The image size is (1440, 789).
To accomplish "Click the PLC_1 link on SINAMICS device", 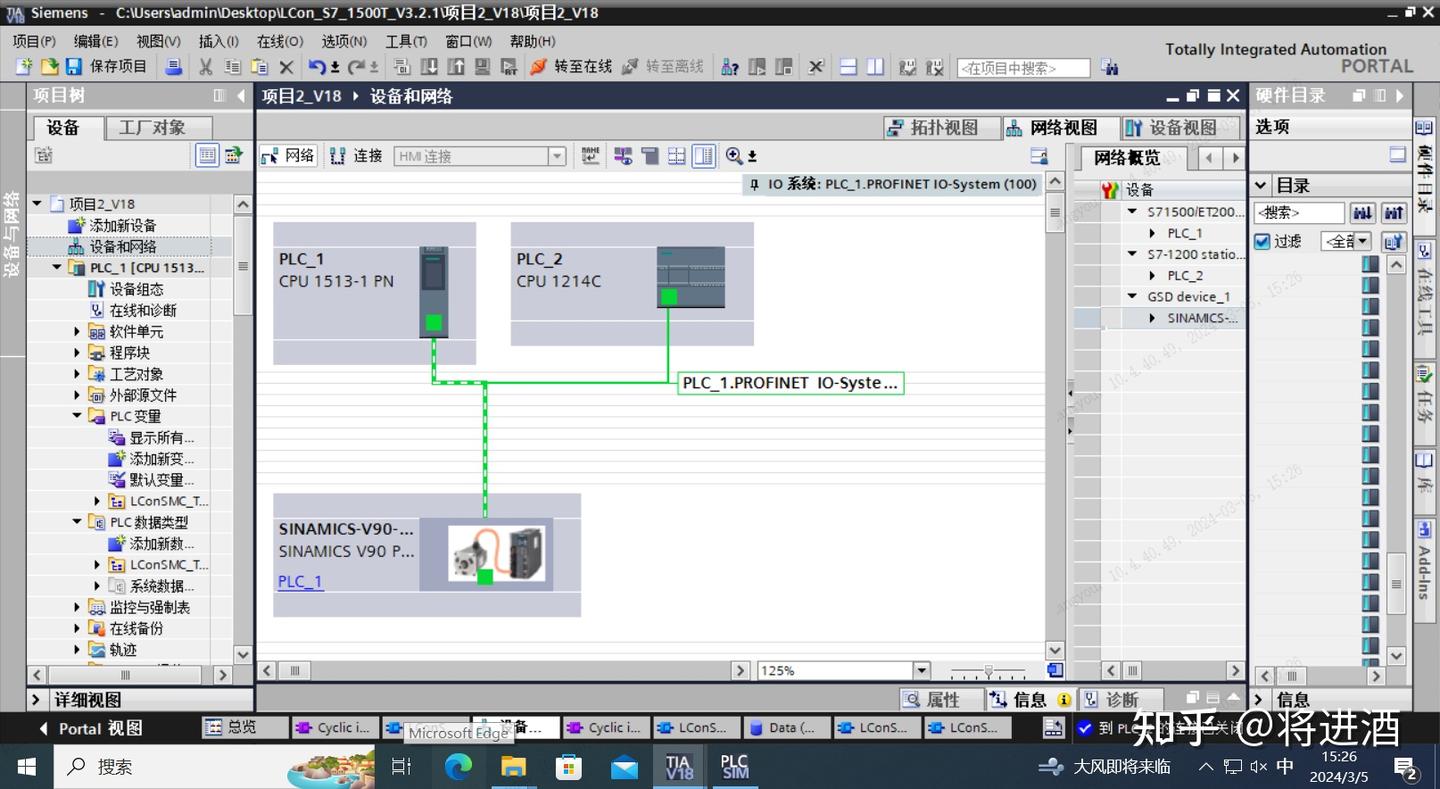I will point(300,581).
